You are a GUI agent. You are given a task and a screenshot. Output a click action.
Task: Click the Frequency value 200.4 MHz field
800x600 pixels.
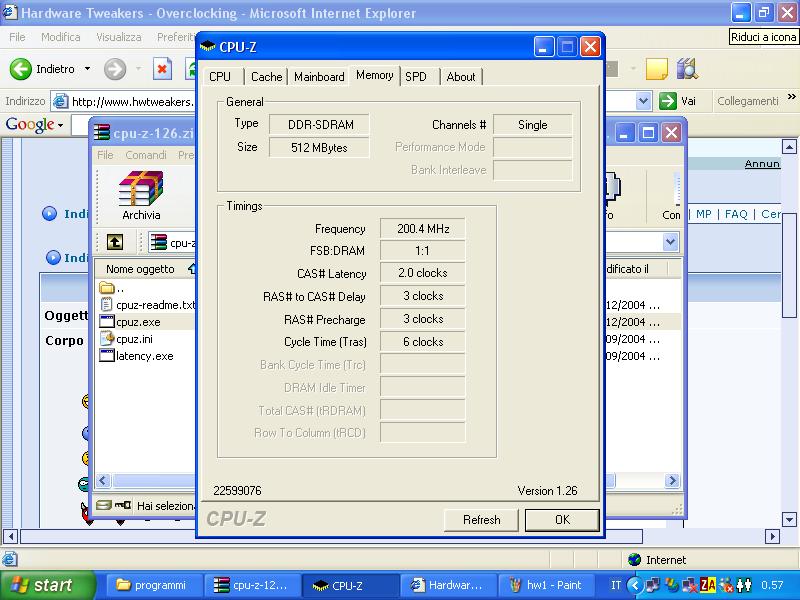(x=422, y=229)
